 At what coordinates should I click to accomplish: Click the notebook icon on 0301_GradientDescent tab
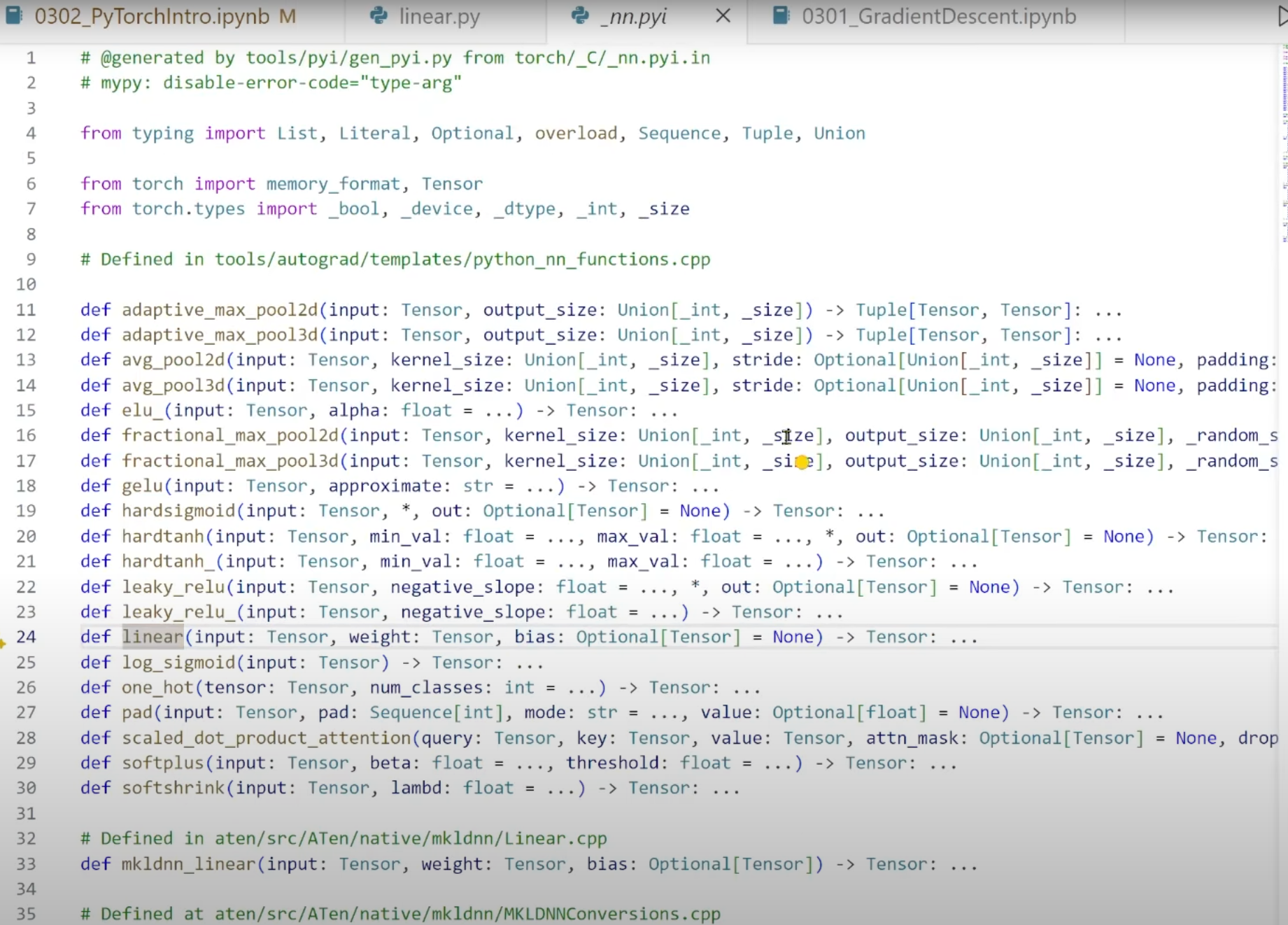781,15
